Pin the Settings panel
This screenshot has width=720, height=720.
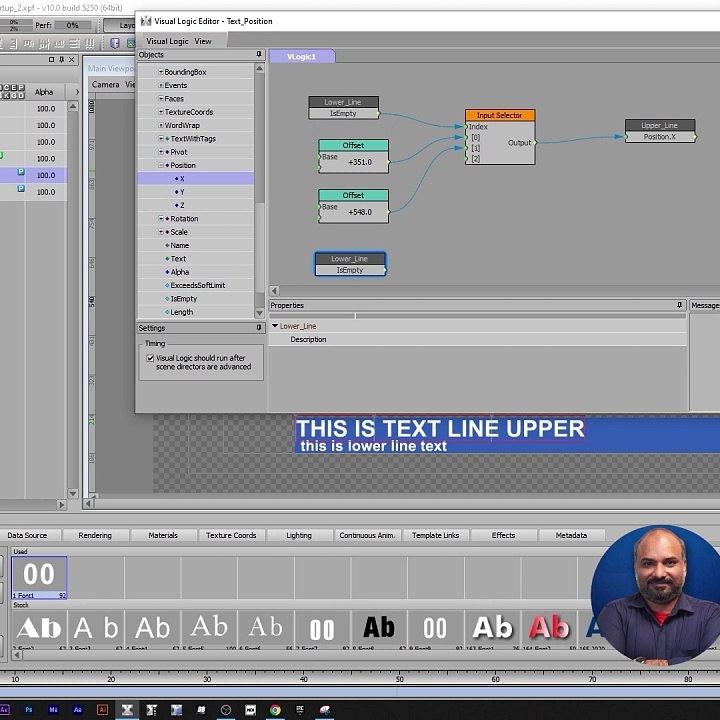click(x=259, y=328)
